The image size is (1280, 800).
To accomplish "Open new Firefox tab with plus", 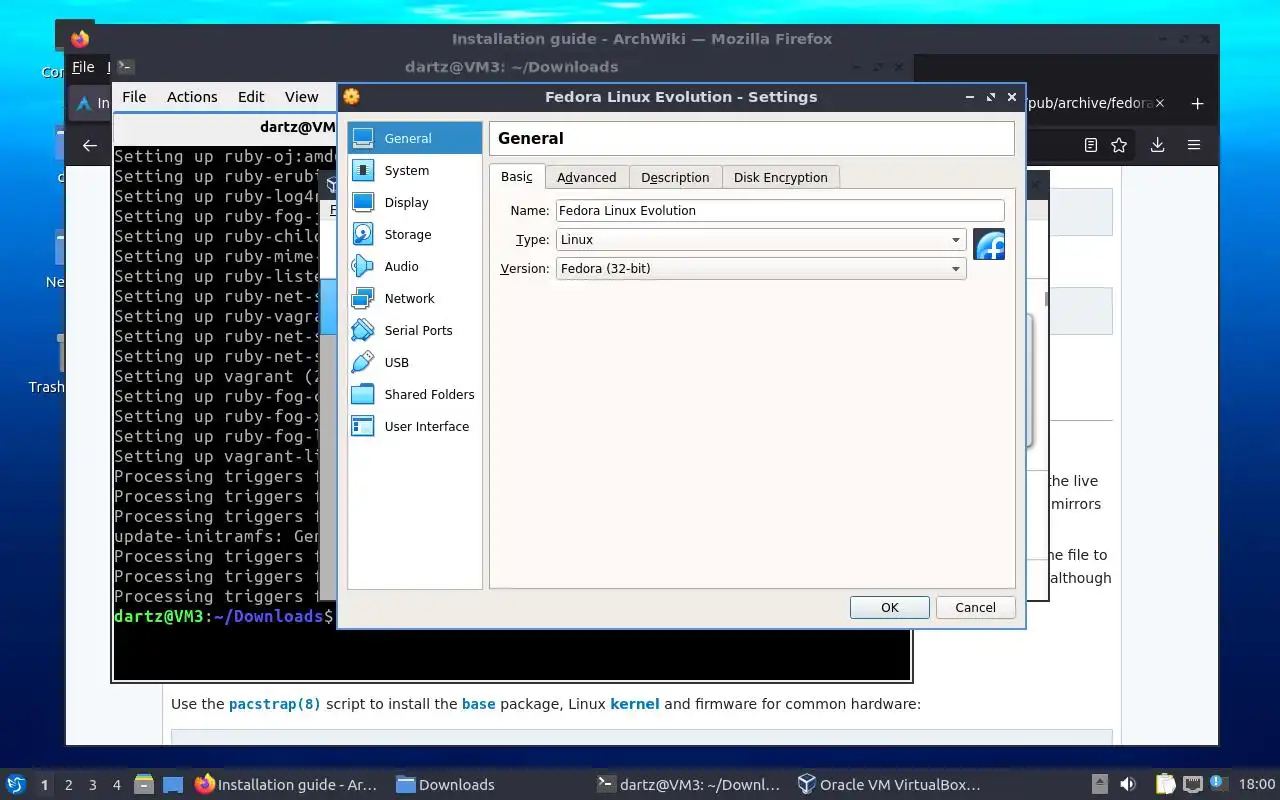I will click(1197, 103).
